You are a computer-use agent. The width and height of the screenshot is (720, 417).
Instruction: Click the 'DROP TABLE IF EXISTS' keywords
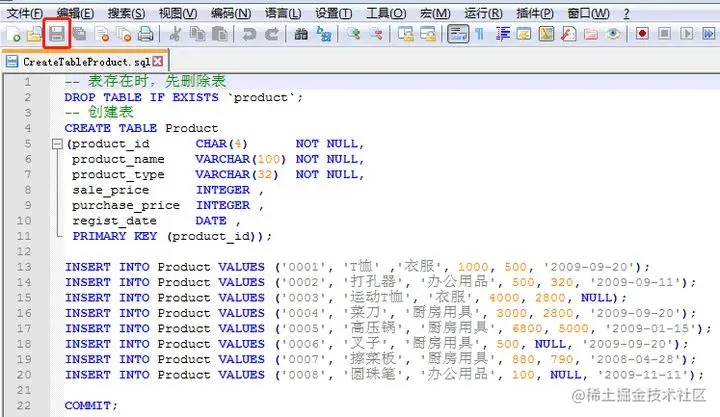141,97
